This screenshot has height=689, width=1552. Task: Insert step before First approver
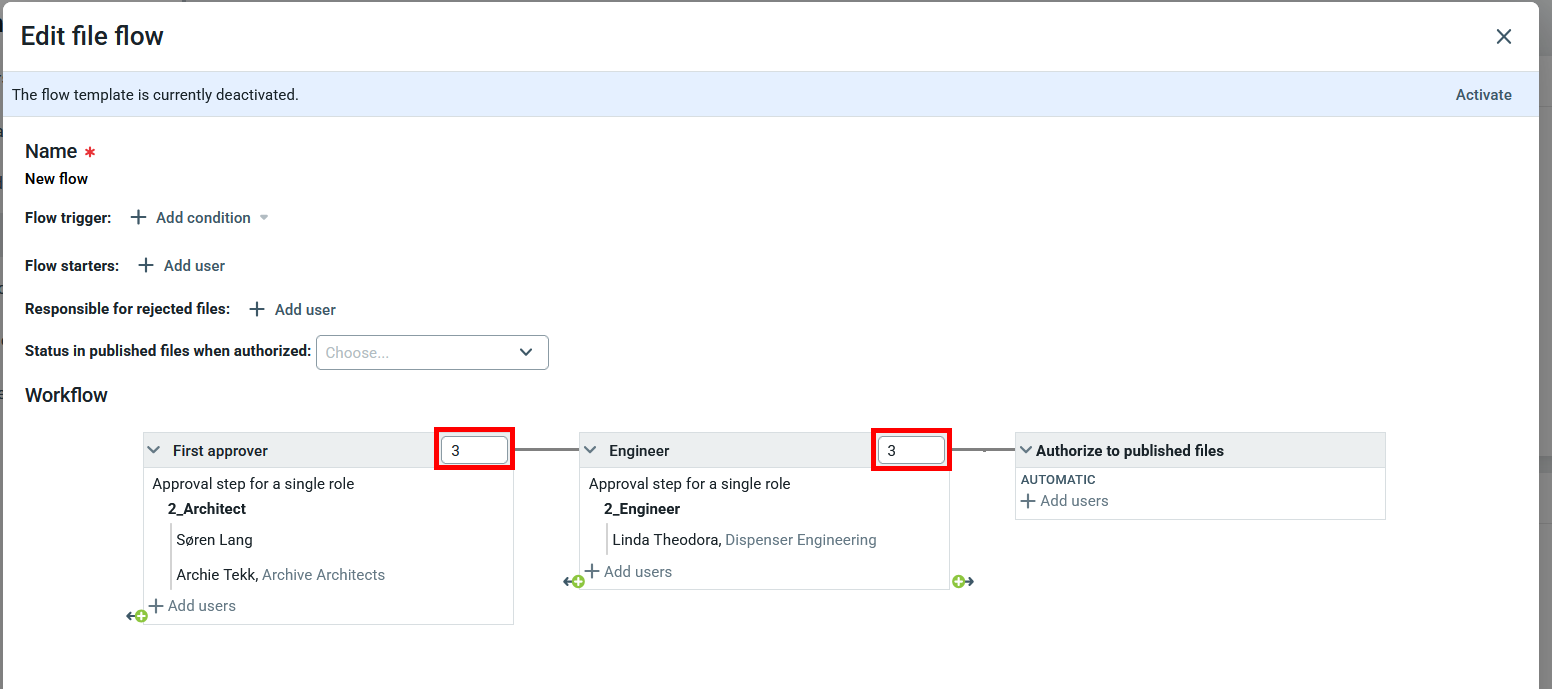tap(137, 616)
